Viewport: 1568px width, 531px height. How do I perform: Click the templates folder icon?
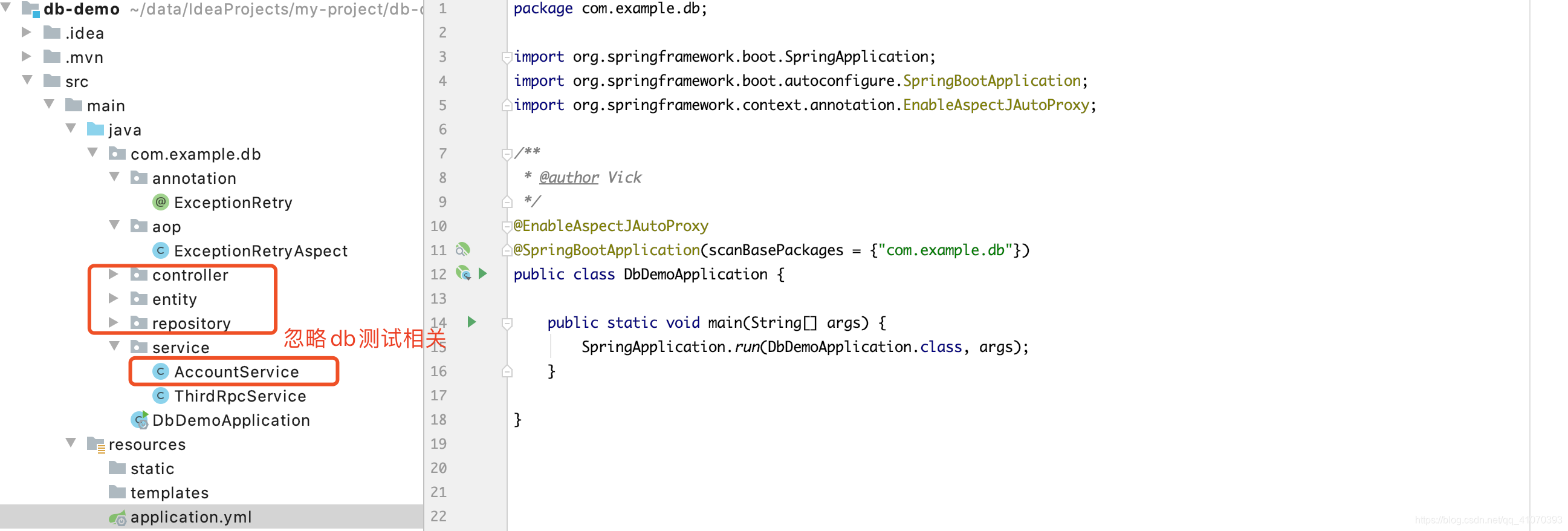click(117, 492)
